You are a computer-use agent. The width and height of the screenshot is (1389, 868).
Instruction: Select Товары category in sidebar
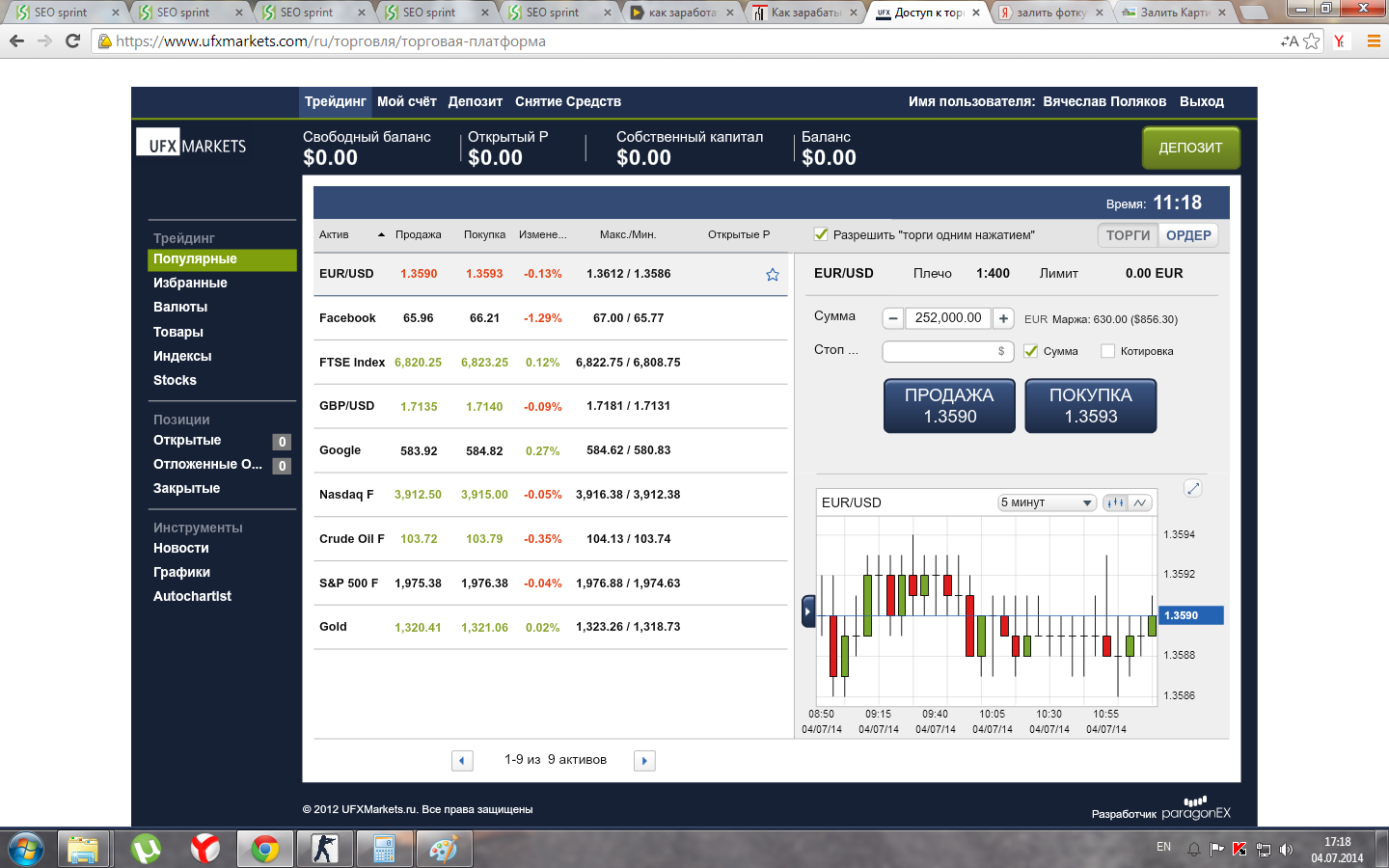(178, 332)
